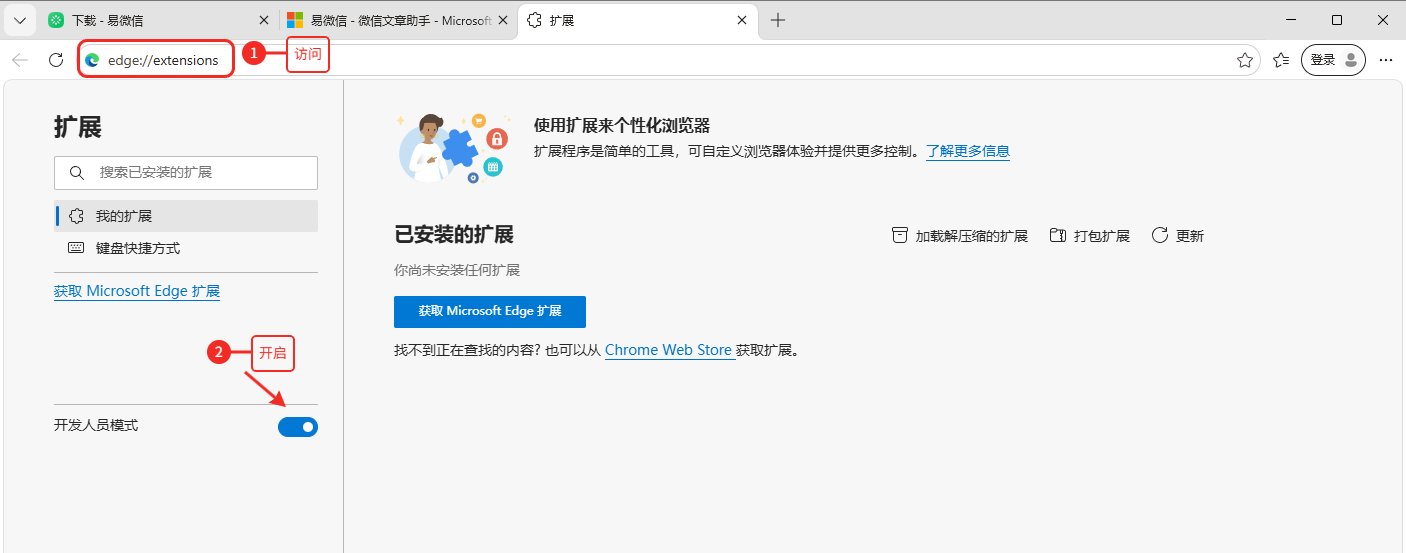Select 键盘快捷方式 in the sidebar

tap(186, 248)
